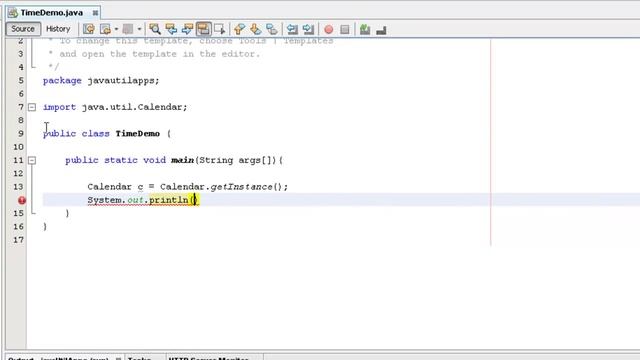Viewport: 640px width, 360px height.
Task: Find the next occurrence
Action: tap(187, 29)
